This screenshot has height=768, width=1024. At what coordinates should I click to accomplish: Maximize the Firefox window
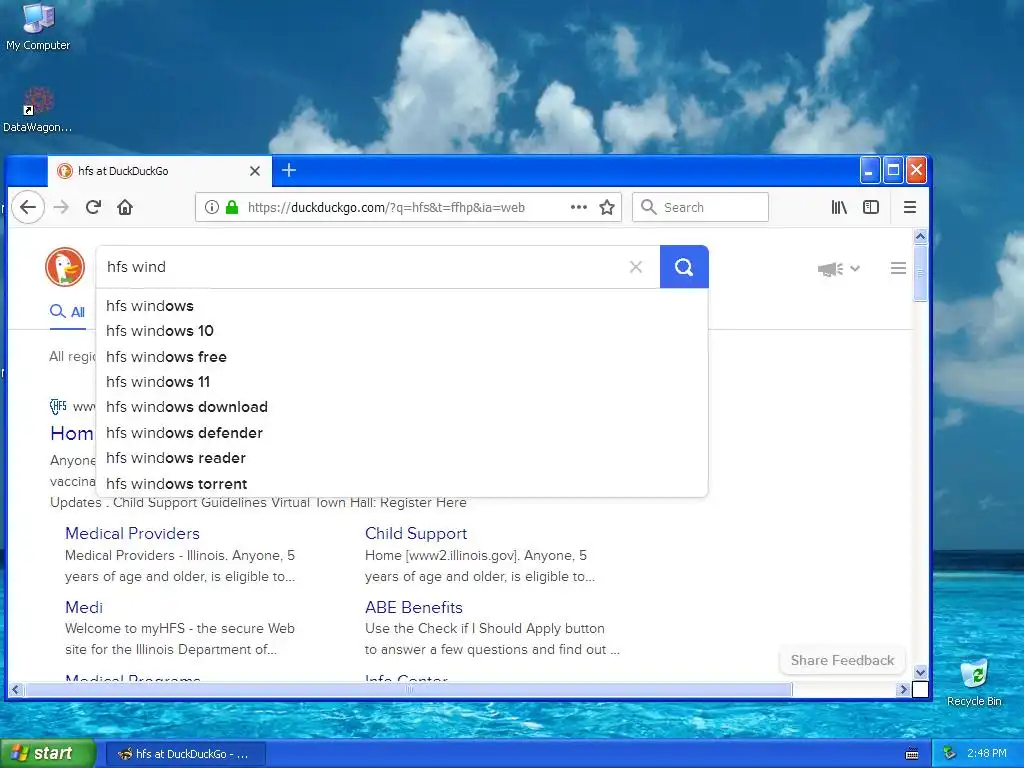pos(893,171)
